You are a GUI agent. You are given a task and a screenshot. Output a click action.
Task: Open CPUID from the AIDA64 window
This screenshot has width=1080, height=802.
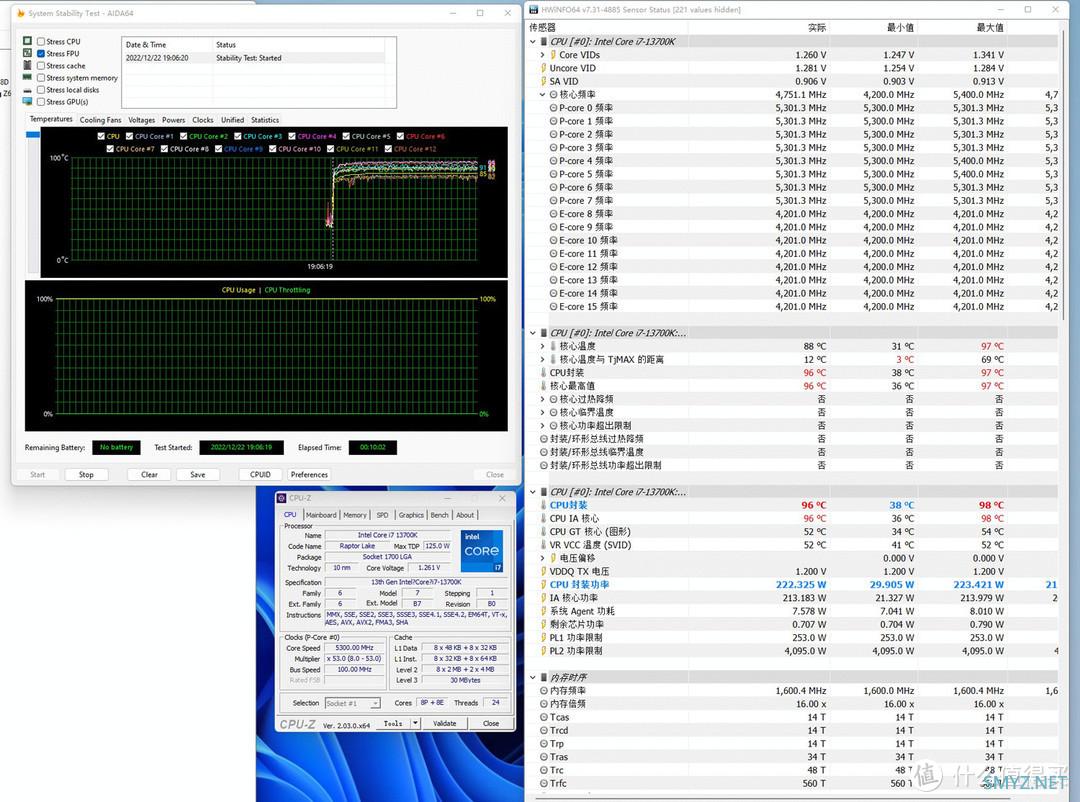pyautogui.click(x=260, y=475)
